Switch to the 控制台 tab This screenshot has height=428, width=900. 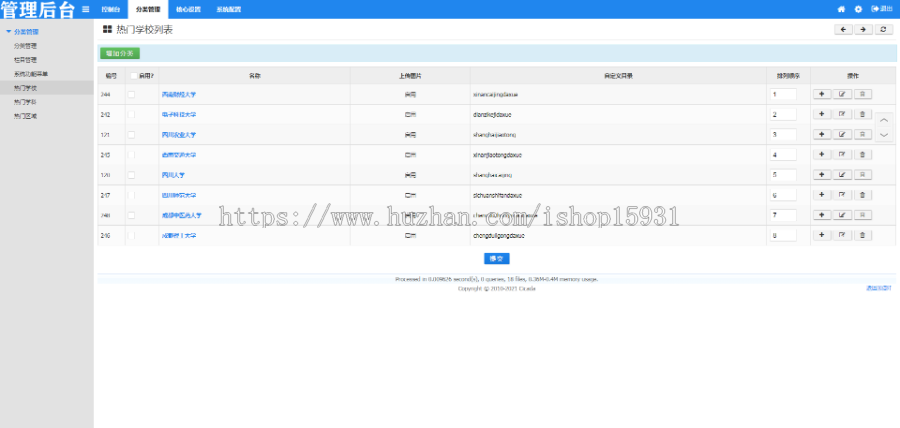click(111, 9)
